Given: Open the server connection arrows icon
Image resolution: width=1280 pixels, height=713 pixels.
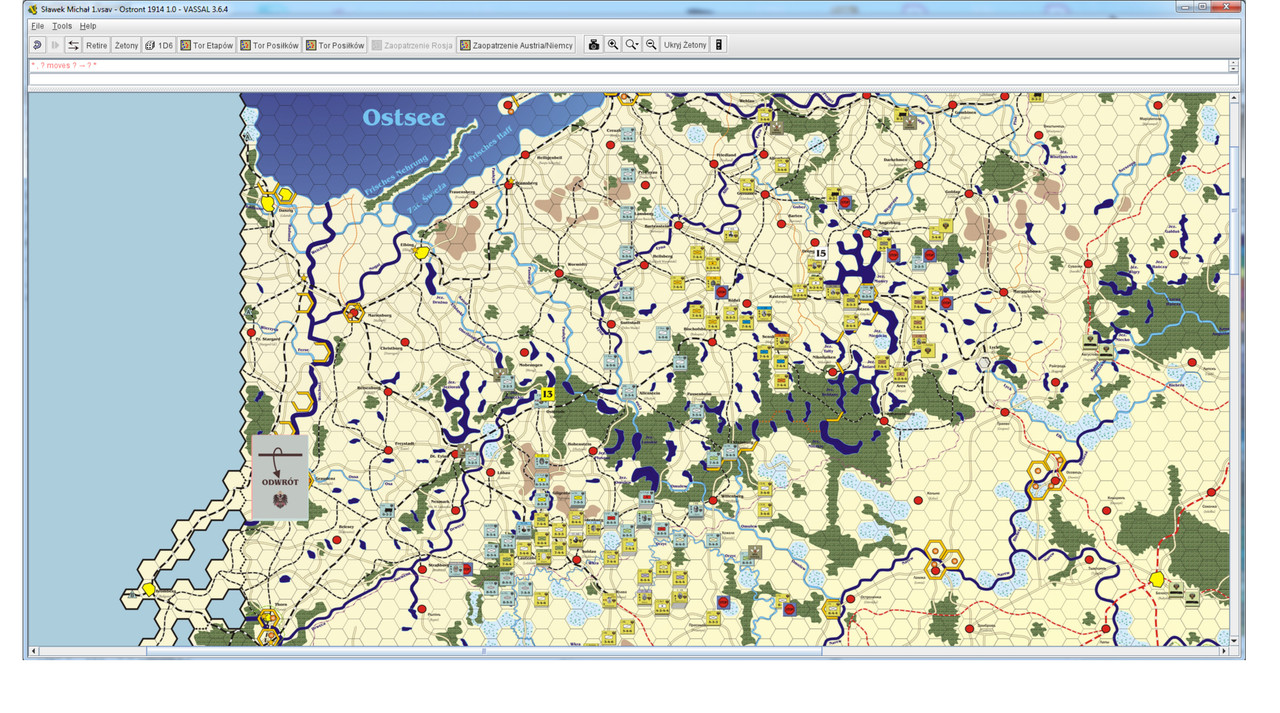Looking at the screenshot, I should [73, 45].
